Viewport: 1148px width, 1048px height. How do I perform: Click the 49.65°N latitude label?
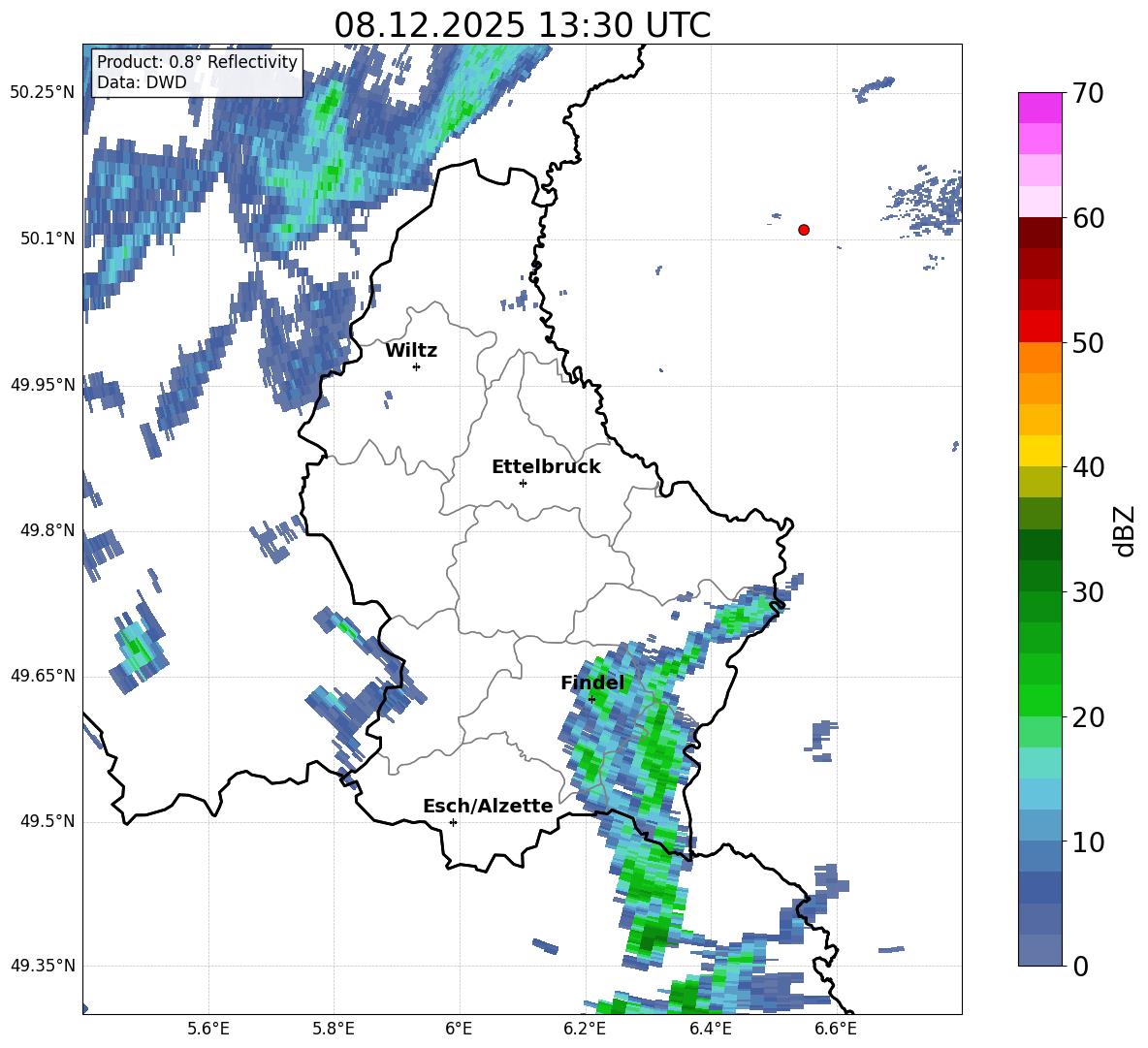pyautogui.click(x=43, y=676)
